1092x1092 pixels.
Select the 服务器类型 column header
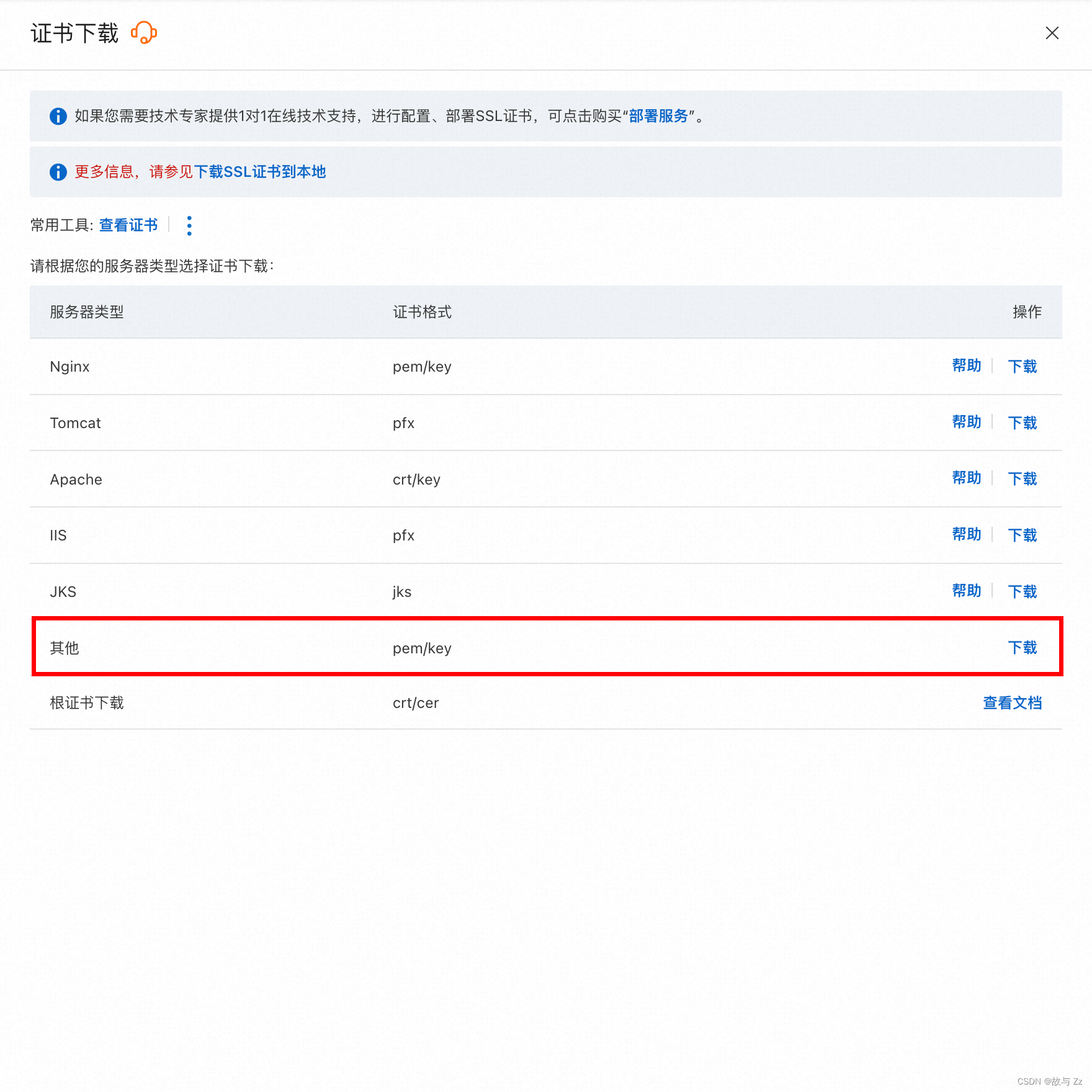[x=86, y=312]
